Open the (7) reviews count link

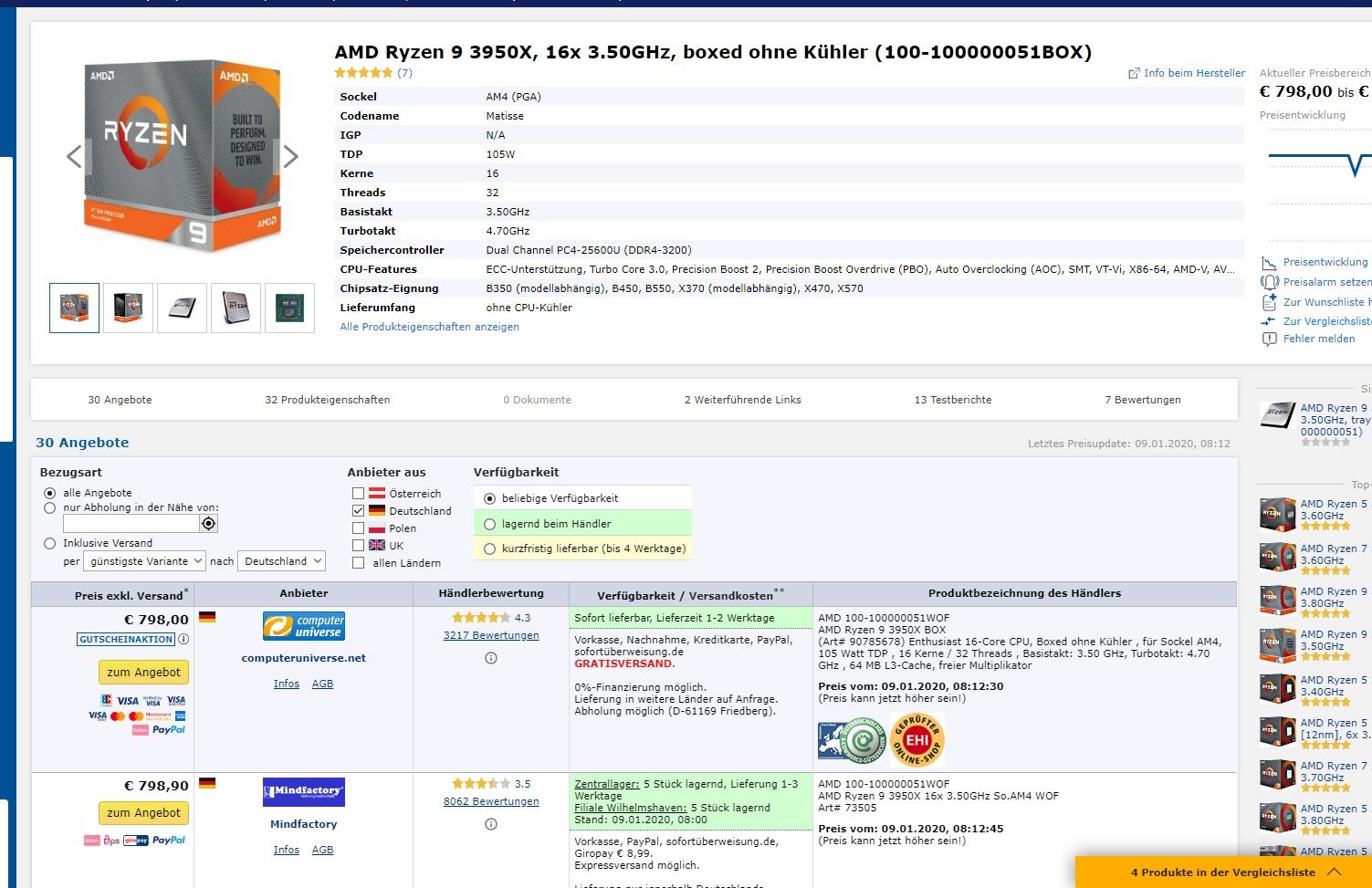click(404, 73)
